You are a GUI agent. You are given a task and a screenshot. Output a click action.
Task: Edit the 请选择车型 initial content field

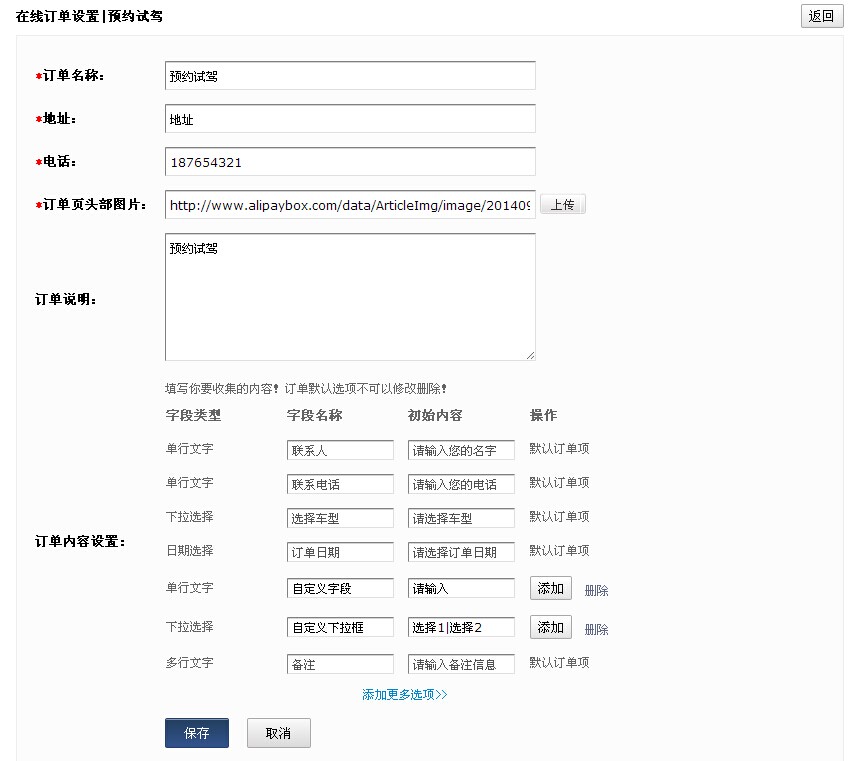click(461, 519)
